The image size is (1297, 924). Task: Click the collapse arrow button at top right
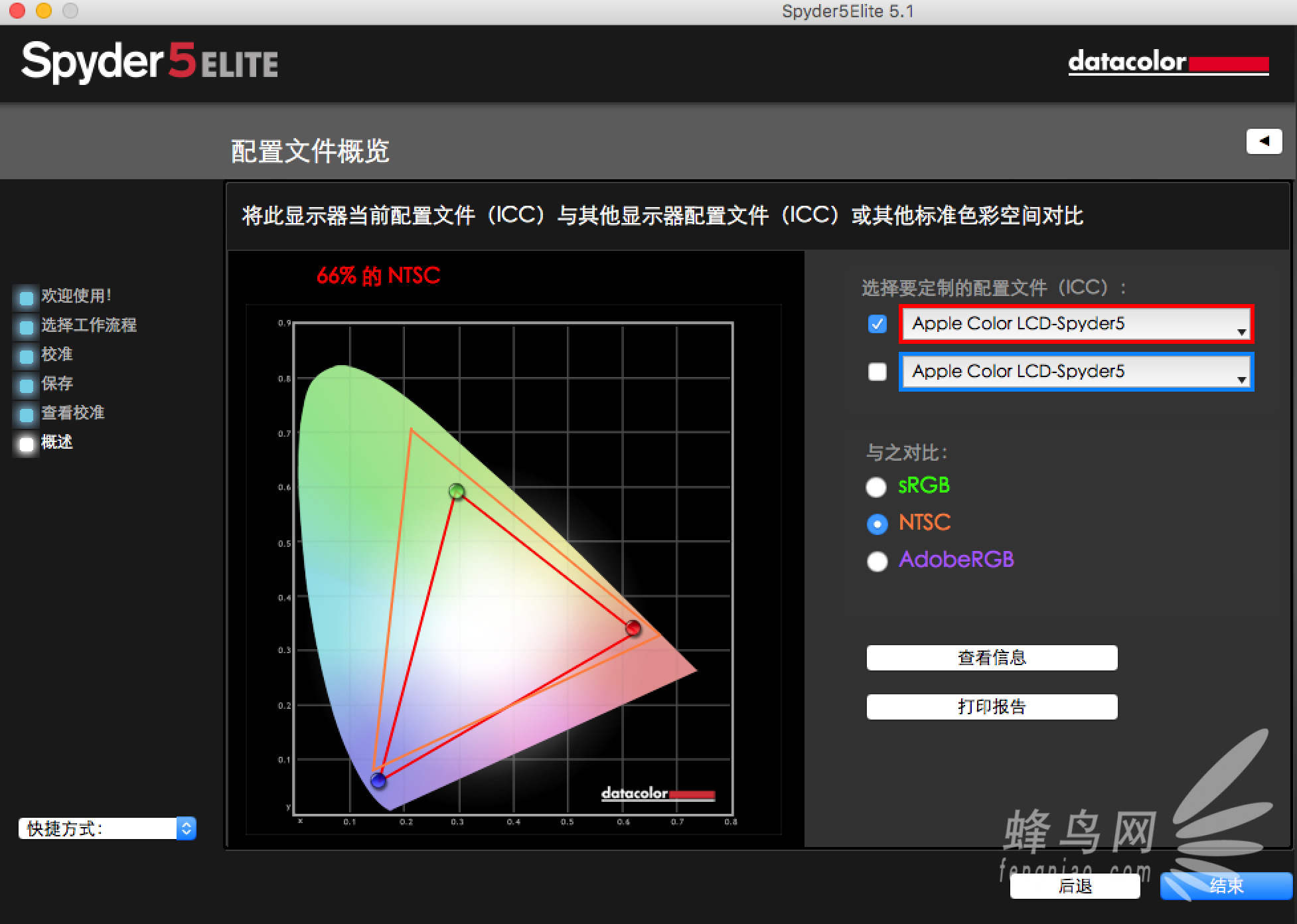point(1264,141)
